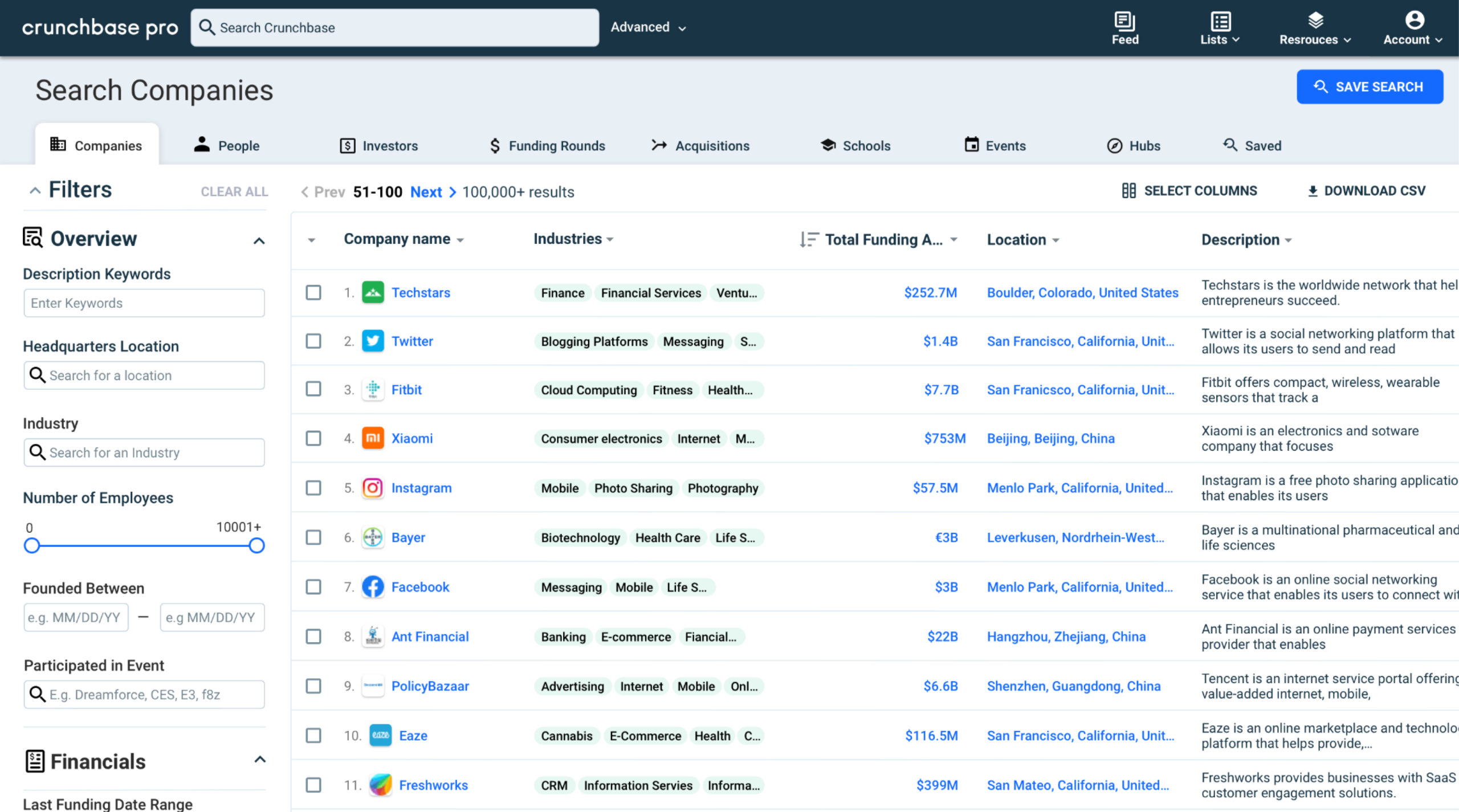Click the Download CSV icon
The width and height of the screenshot is (1459, 812).
[1310, 191]
